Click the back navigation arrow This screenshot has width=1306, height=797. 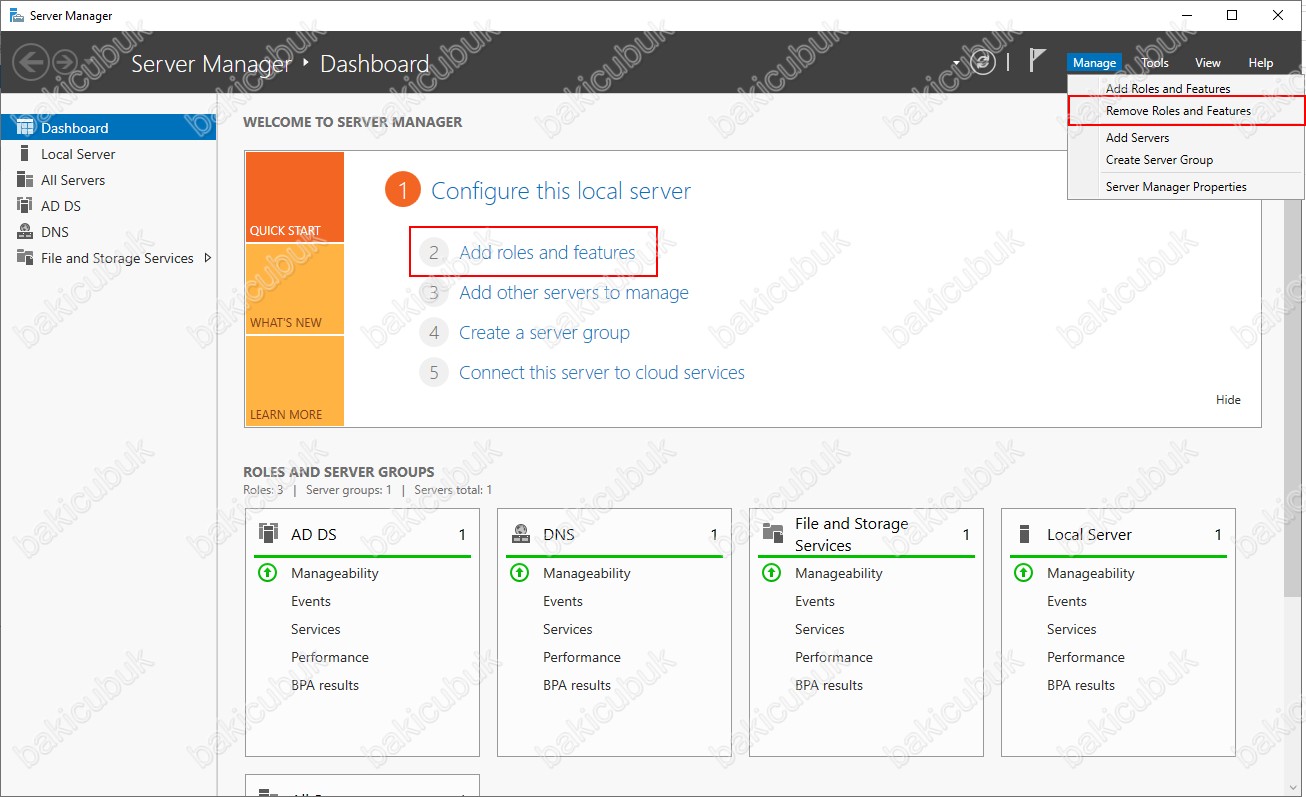30,63
